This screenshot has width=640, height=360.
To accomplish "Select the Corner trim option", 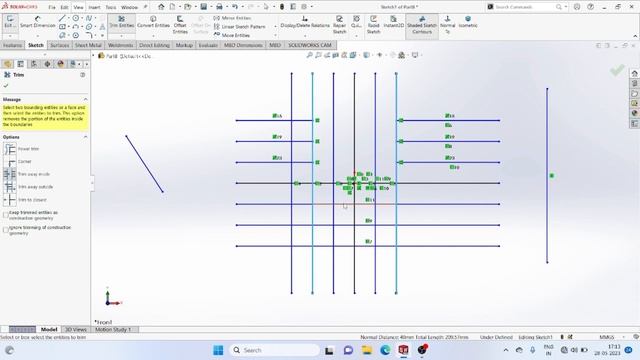I will 10,162.
